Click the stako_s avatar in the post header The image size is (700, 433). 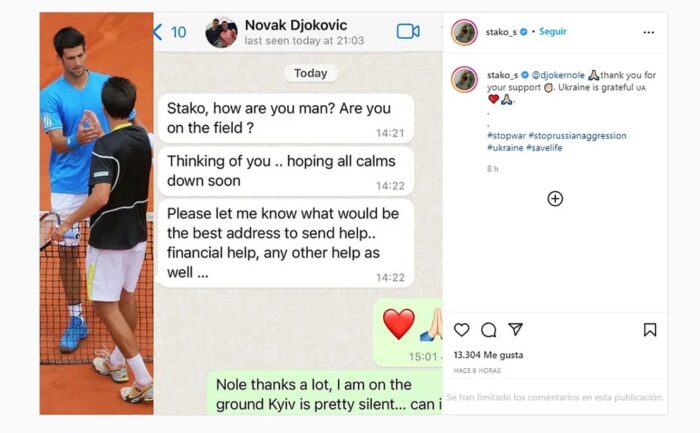[464, 32]
